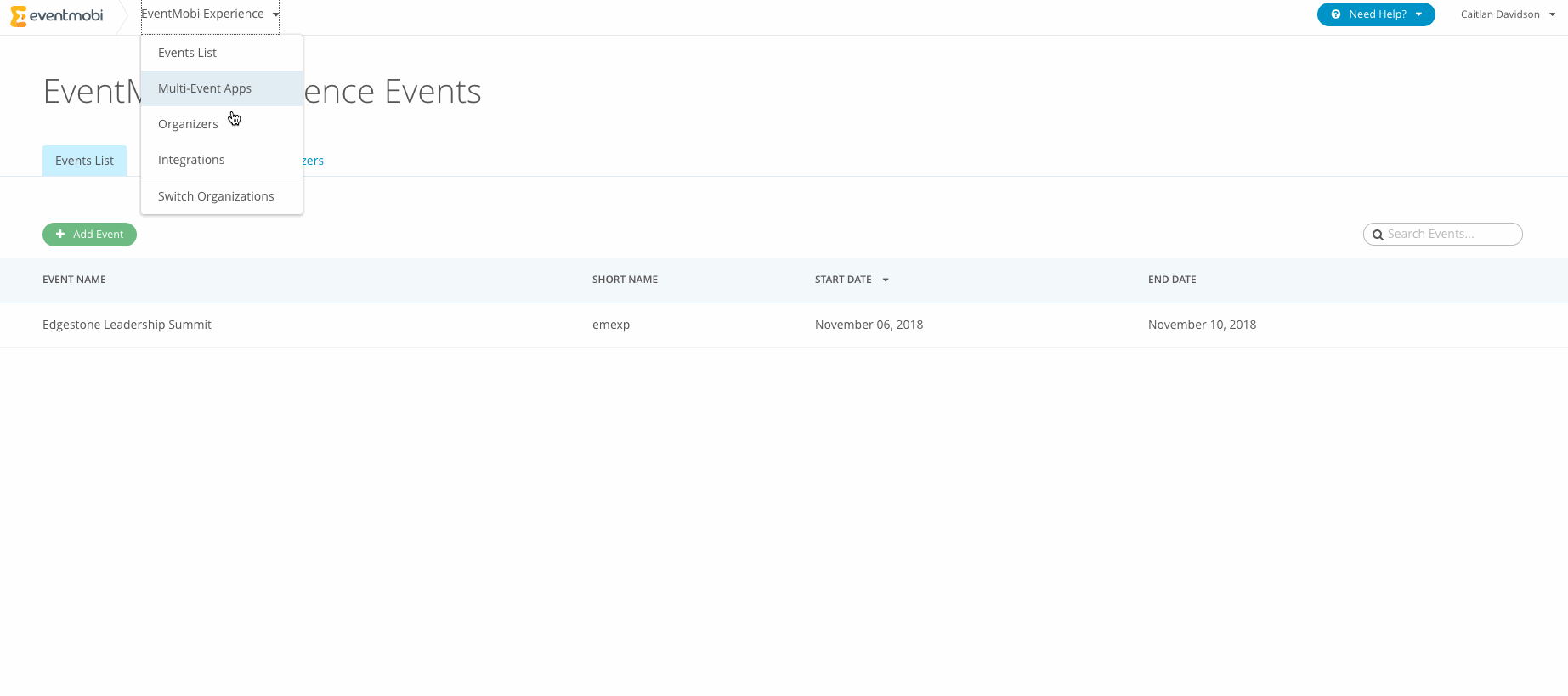This screenshot has height=696, width=1568.
Task: Open Organizers from the dropdown menu
Action: tap(222, 124)
